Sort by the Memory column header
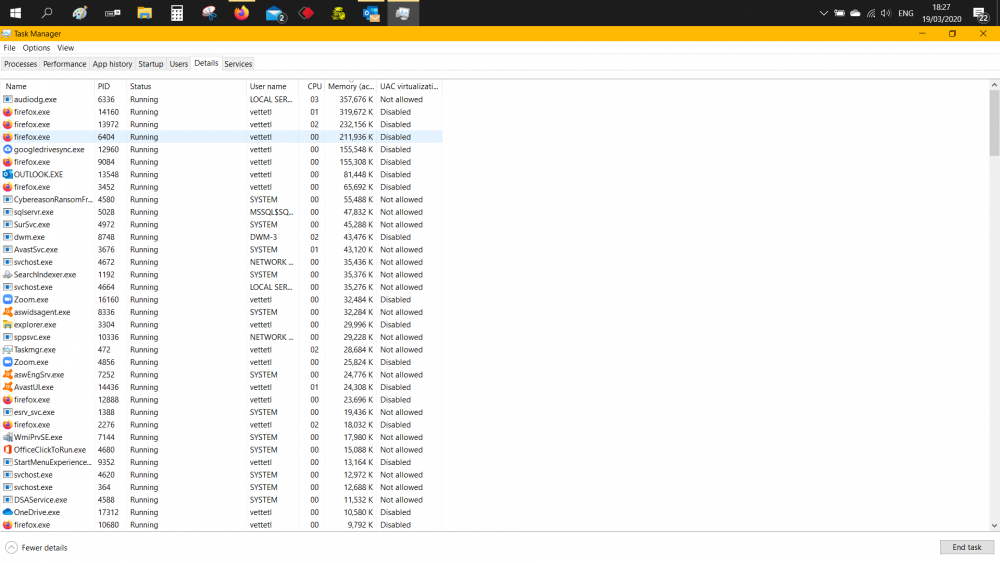The width and height of the screenshot is (1000, 563). pyautogui.click(x=350, y=86)
